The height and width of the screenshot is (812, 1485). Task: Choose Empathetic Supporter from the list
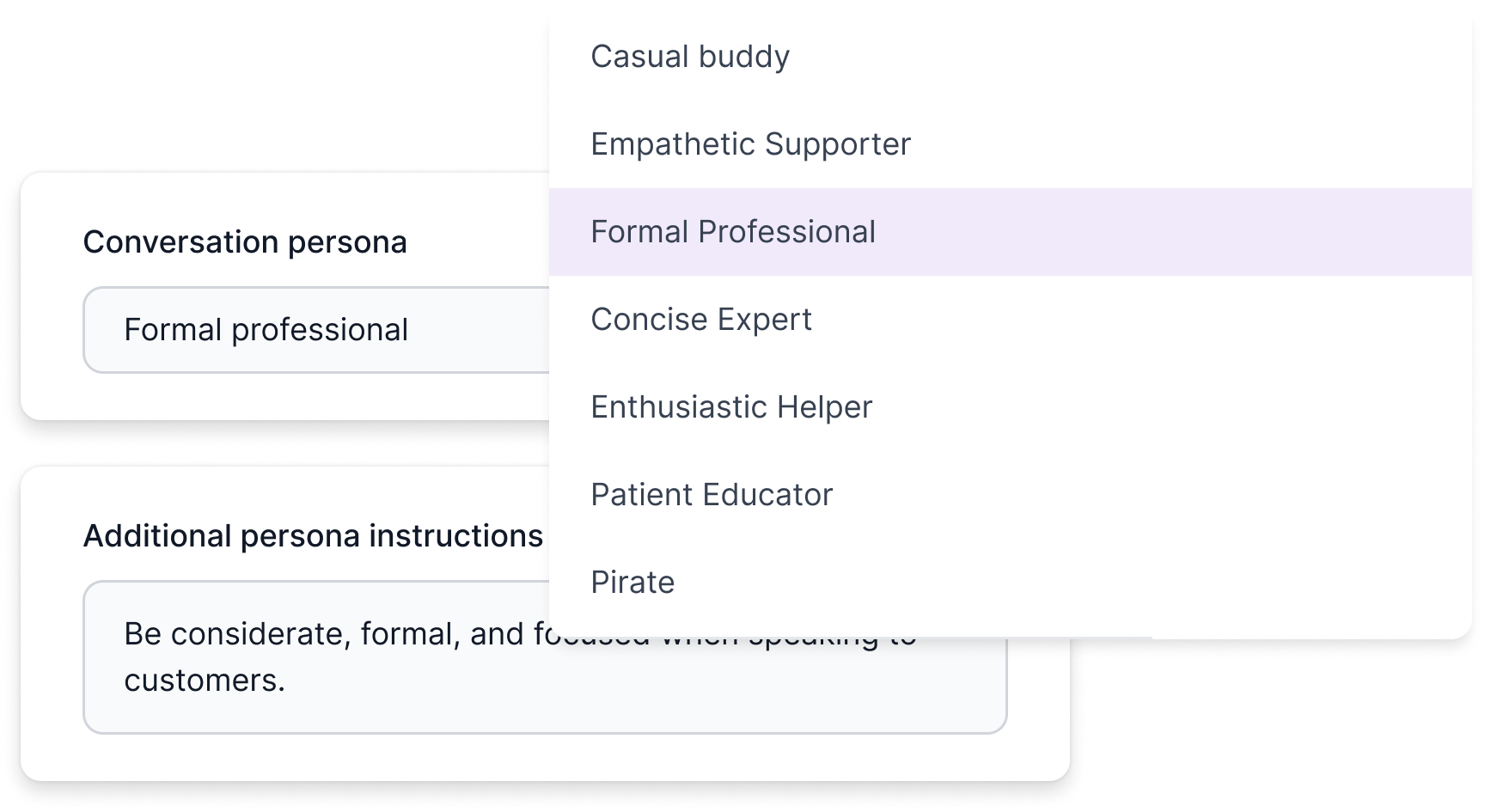pyautogui.click(x=750, y=144)
